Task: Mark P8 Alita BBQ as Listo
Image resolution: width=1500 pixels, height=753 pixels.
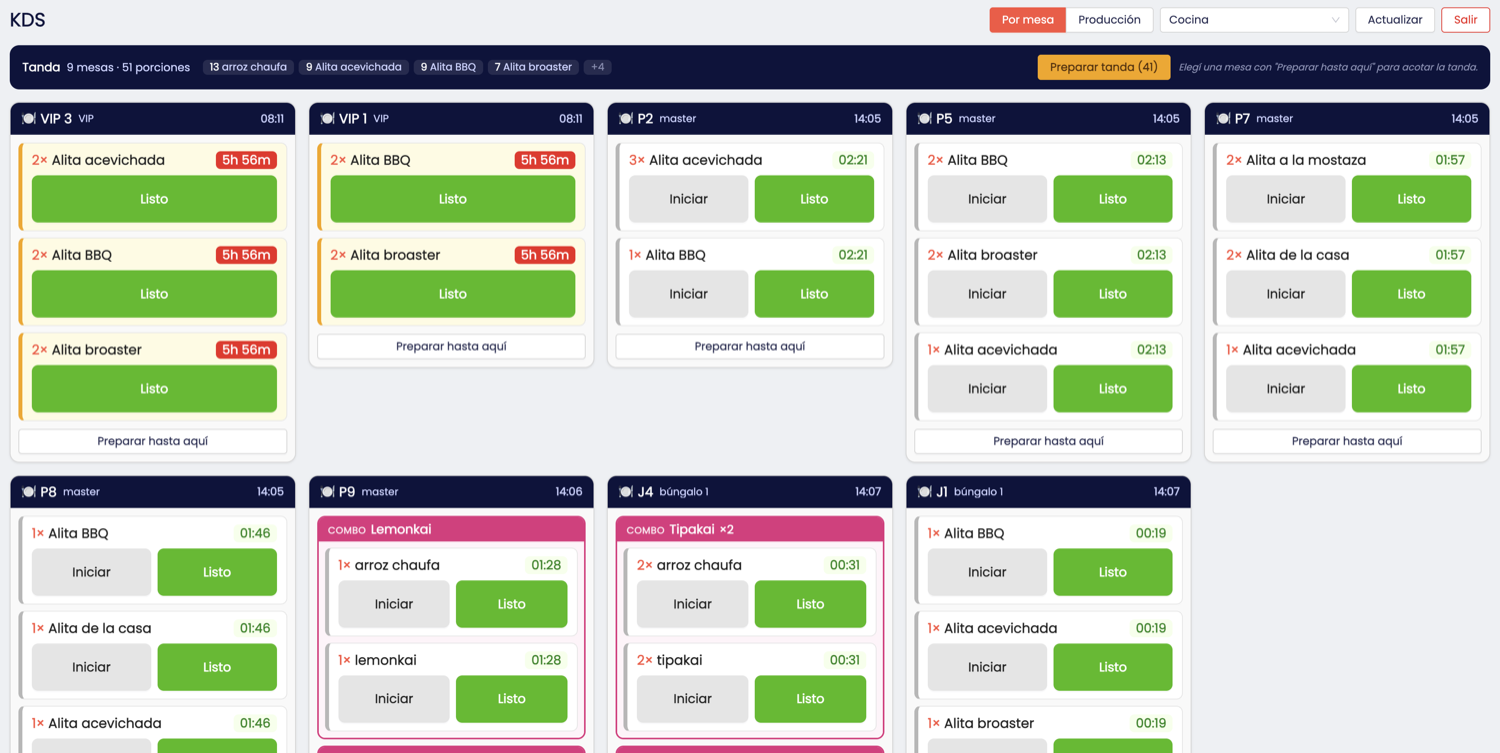Action: (217, 572)
